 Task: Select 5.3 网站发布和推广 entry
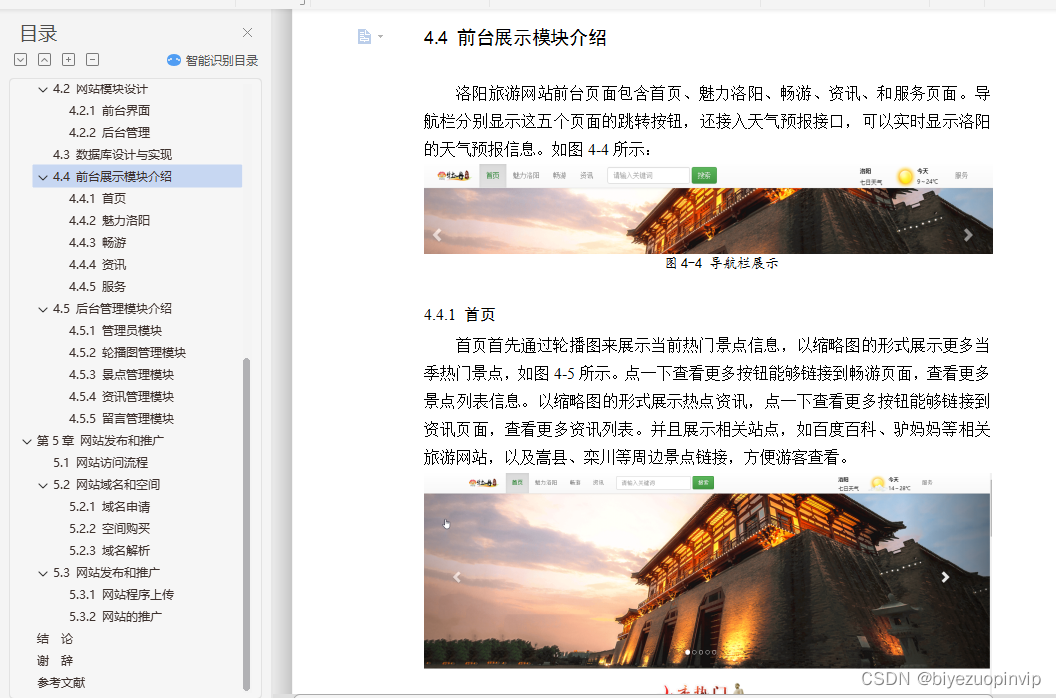click(x=106, y=573)
